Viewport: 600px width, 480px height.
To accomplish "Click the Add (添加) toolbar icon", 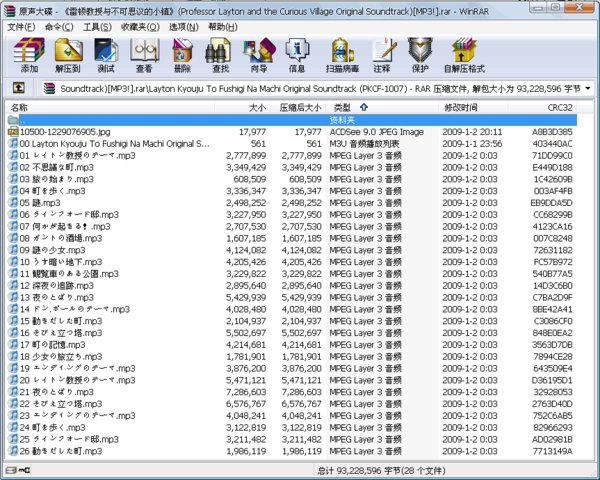I will click(x=29, y=55).
